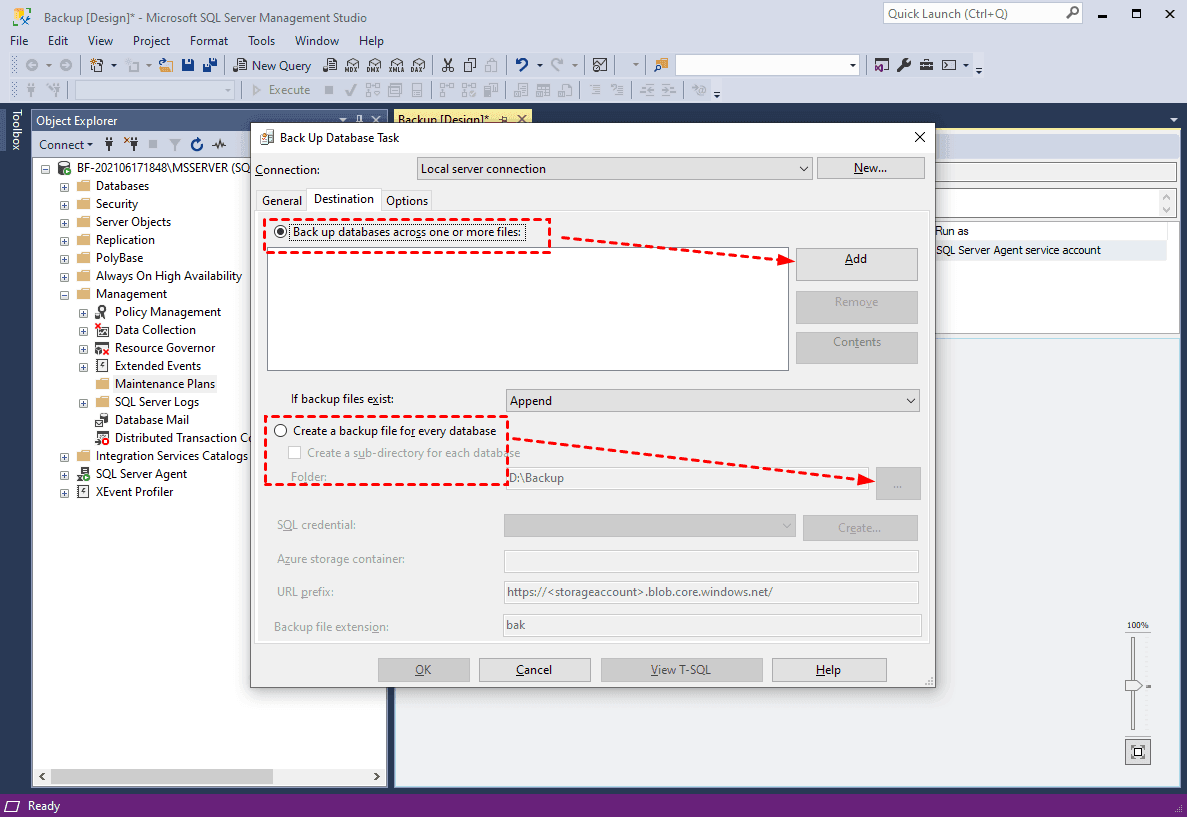The width and height of the screenshot is (1187, 817).
Task: Click the Database Engine Query icon
Action: pos(329,65)
